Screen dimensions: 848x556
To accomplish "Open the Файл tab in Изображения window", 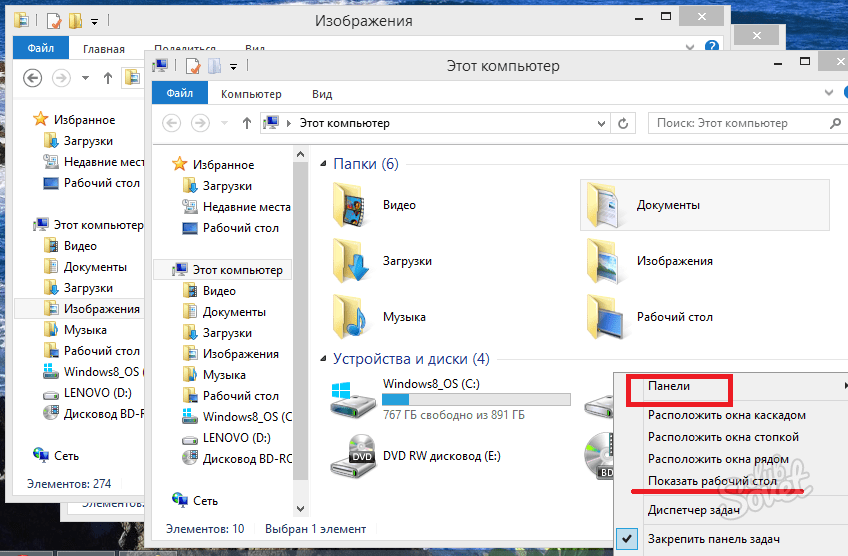I will tap(41, 49).
